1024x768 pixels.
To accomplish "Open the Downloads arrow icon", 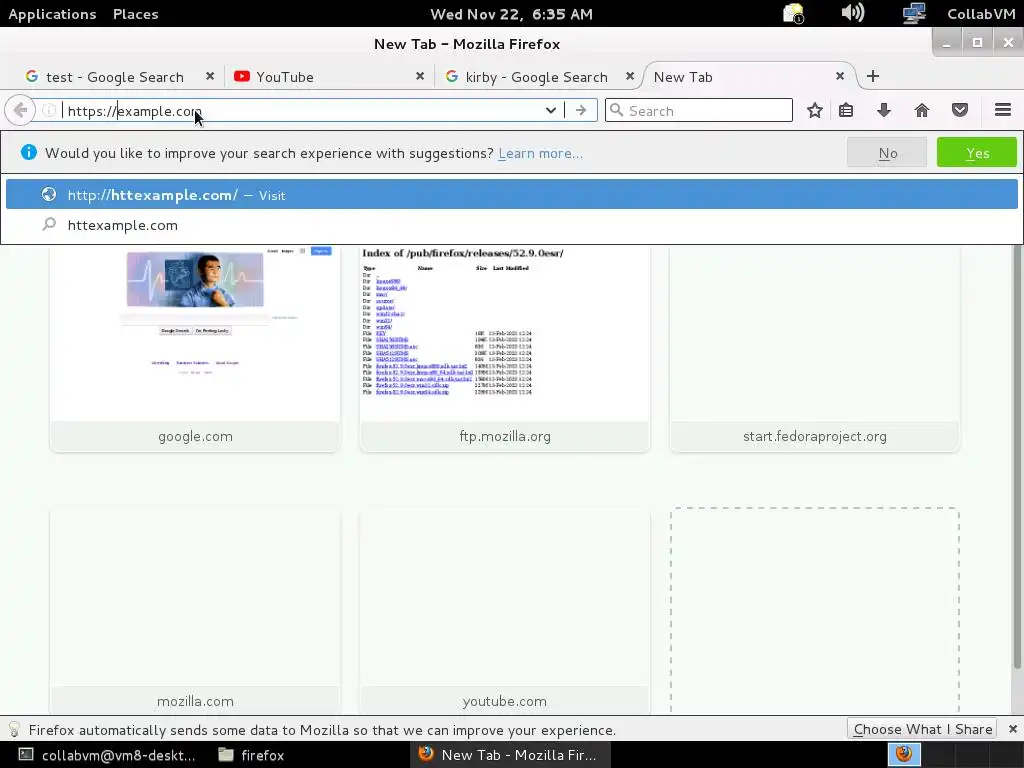I will (884, 110).
